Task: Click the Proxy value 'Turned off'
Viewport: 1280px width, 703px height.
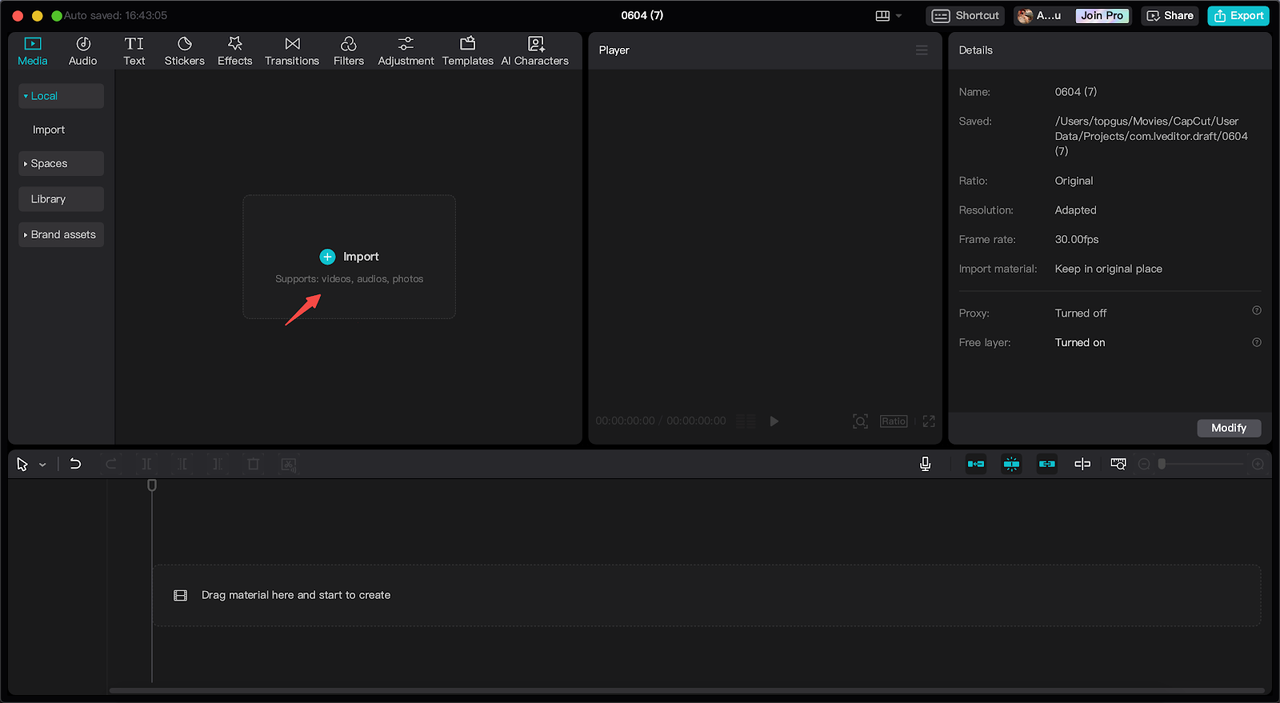Action: coord(1081,313)
